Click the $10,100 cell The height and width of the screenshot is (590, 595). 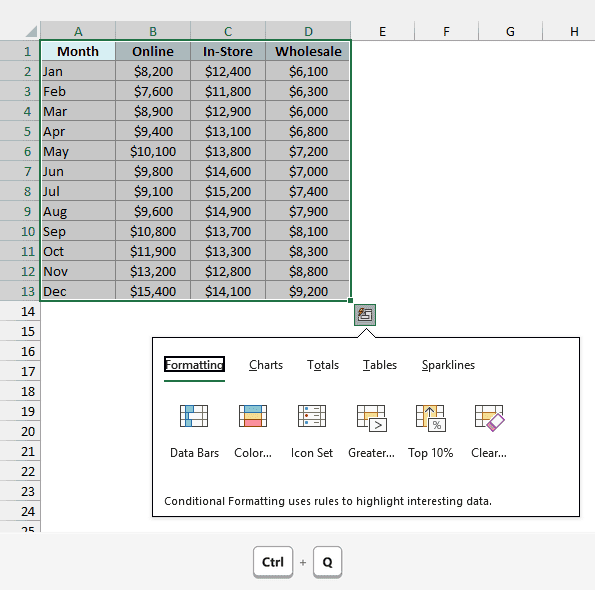(153, 151)
